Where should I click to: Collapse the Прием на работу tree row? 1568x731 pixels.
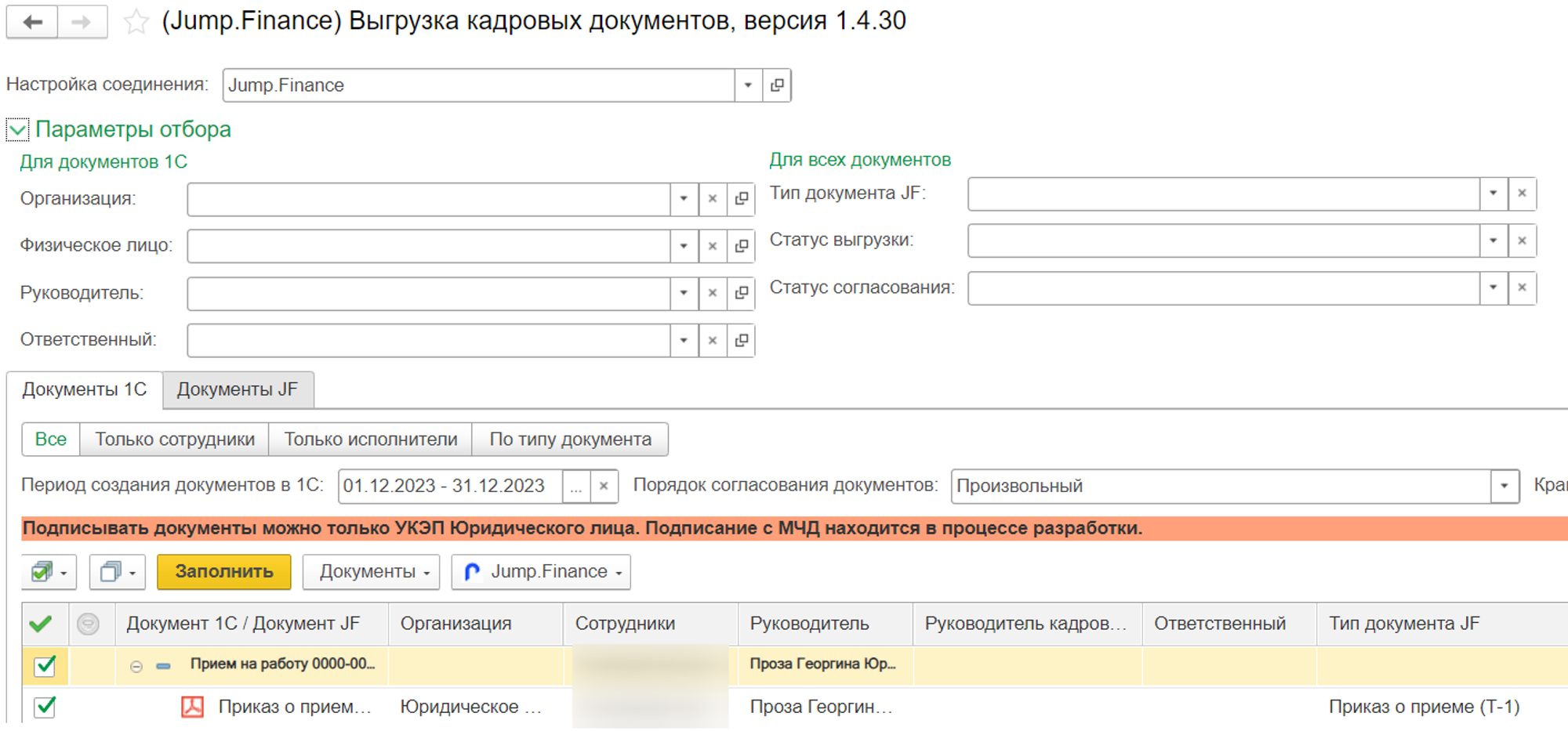point(136,666)
